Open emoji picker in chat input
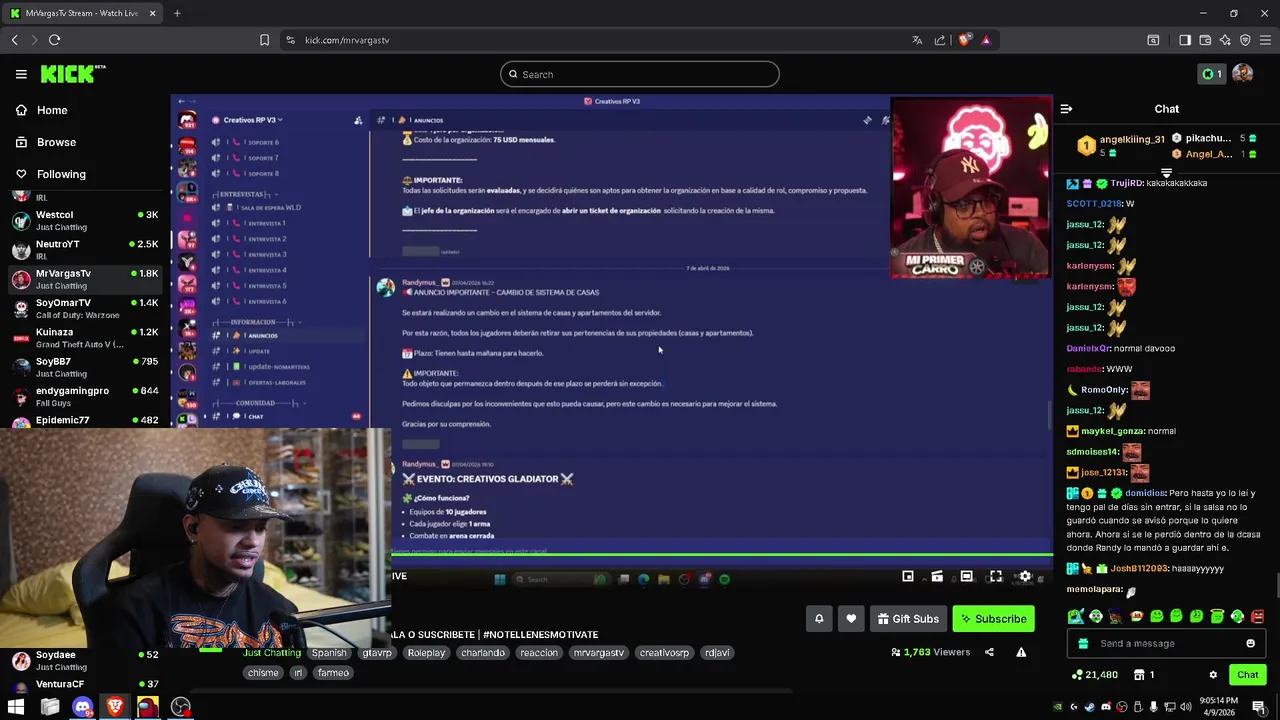This screenshot has height=720, width=1280. 1250,644
